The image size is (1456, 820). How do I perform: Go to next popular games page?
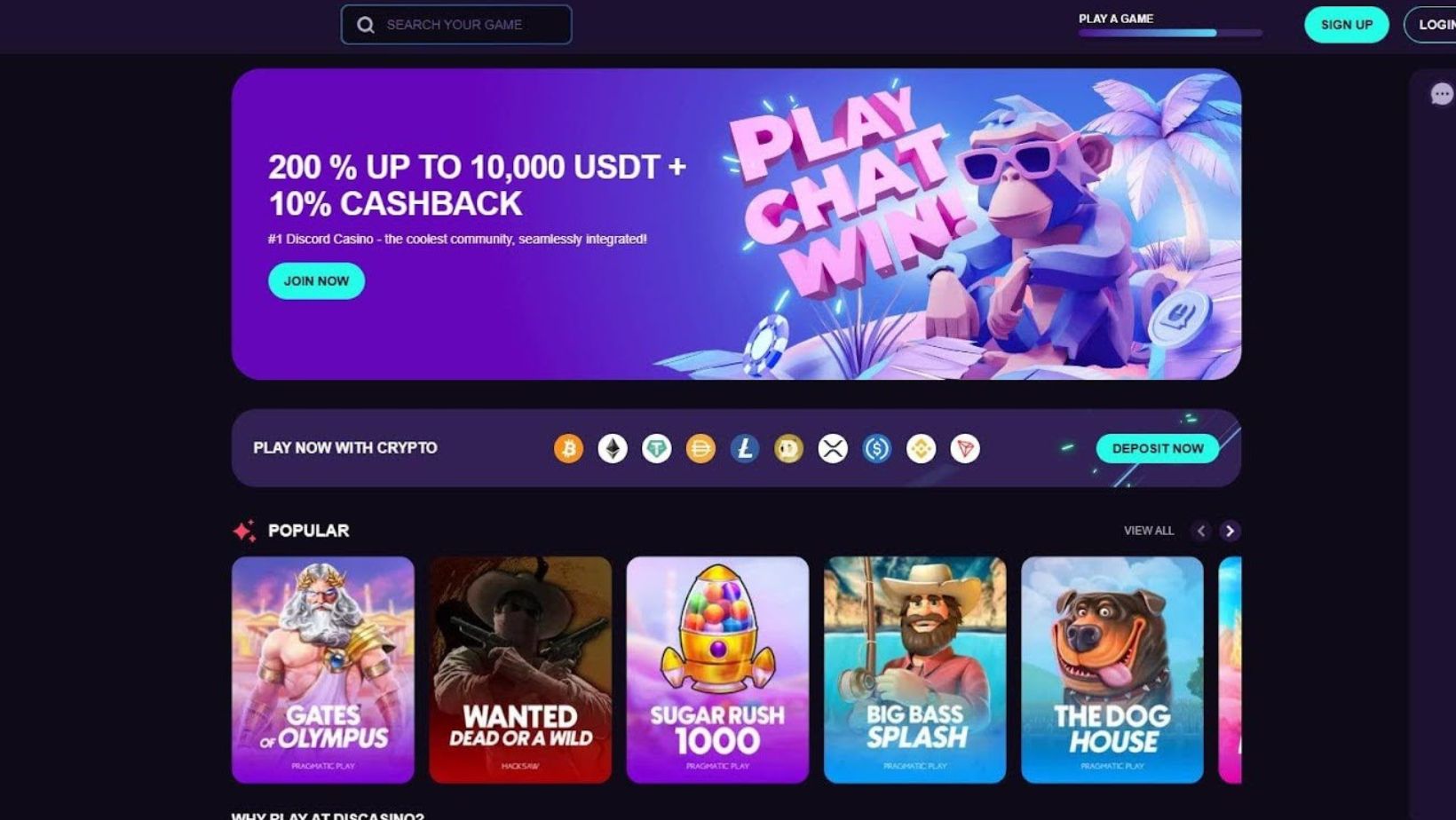pos(1230,531)
